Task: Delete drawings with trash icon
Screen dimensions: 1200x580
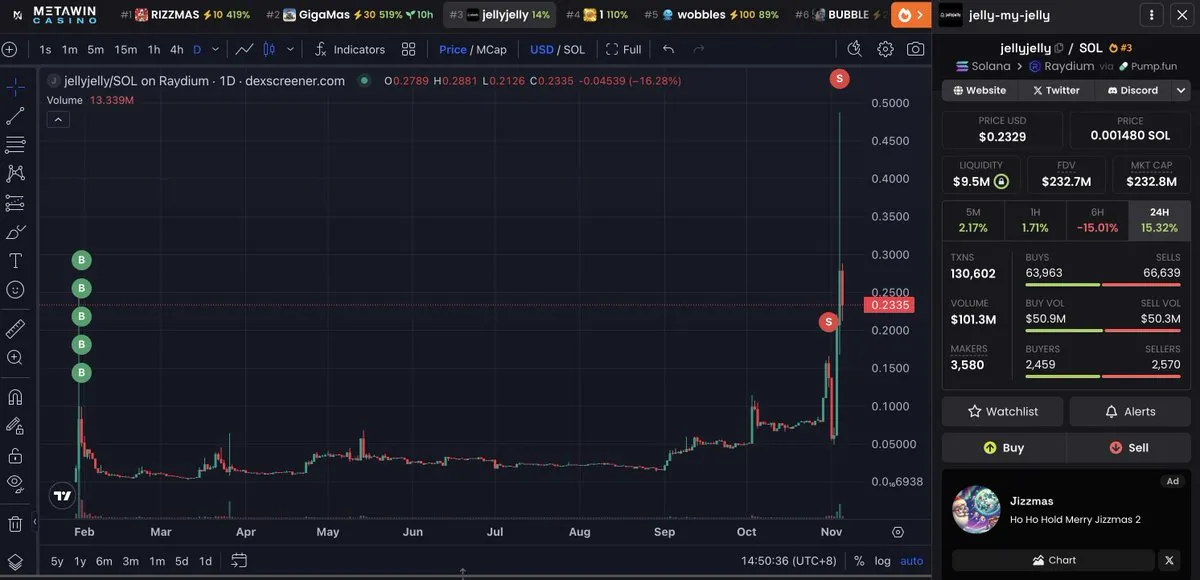Action: coord(15,523)
